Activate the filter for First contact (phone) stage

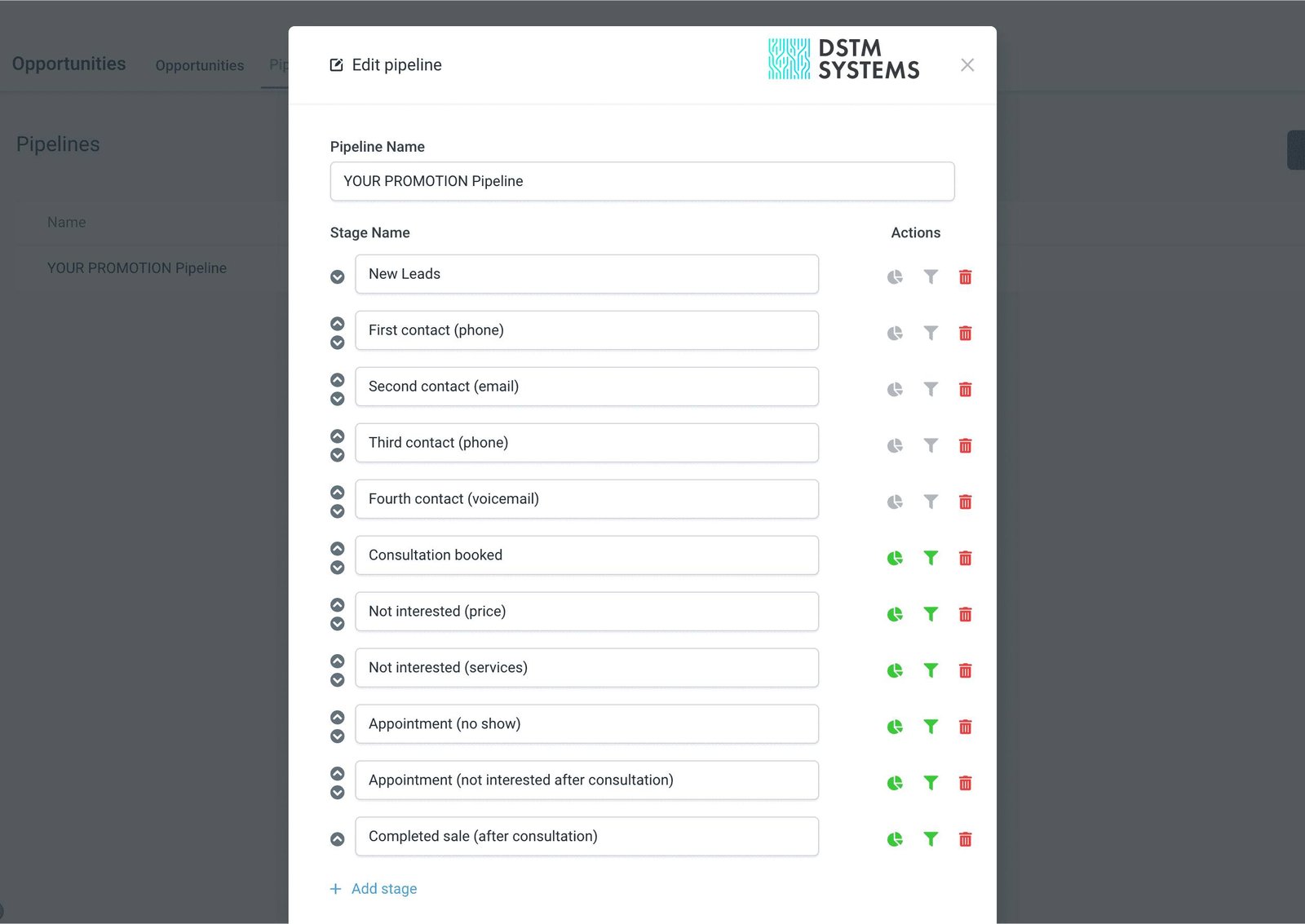[931, 333]
